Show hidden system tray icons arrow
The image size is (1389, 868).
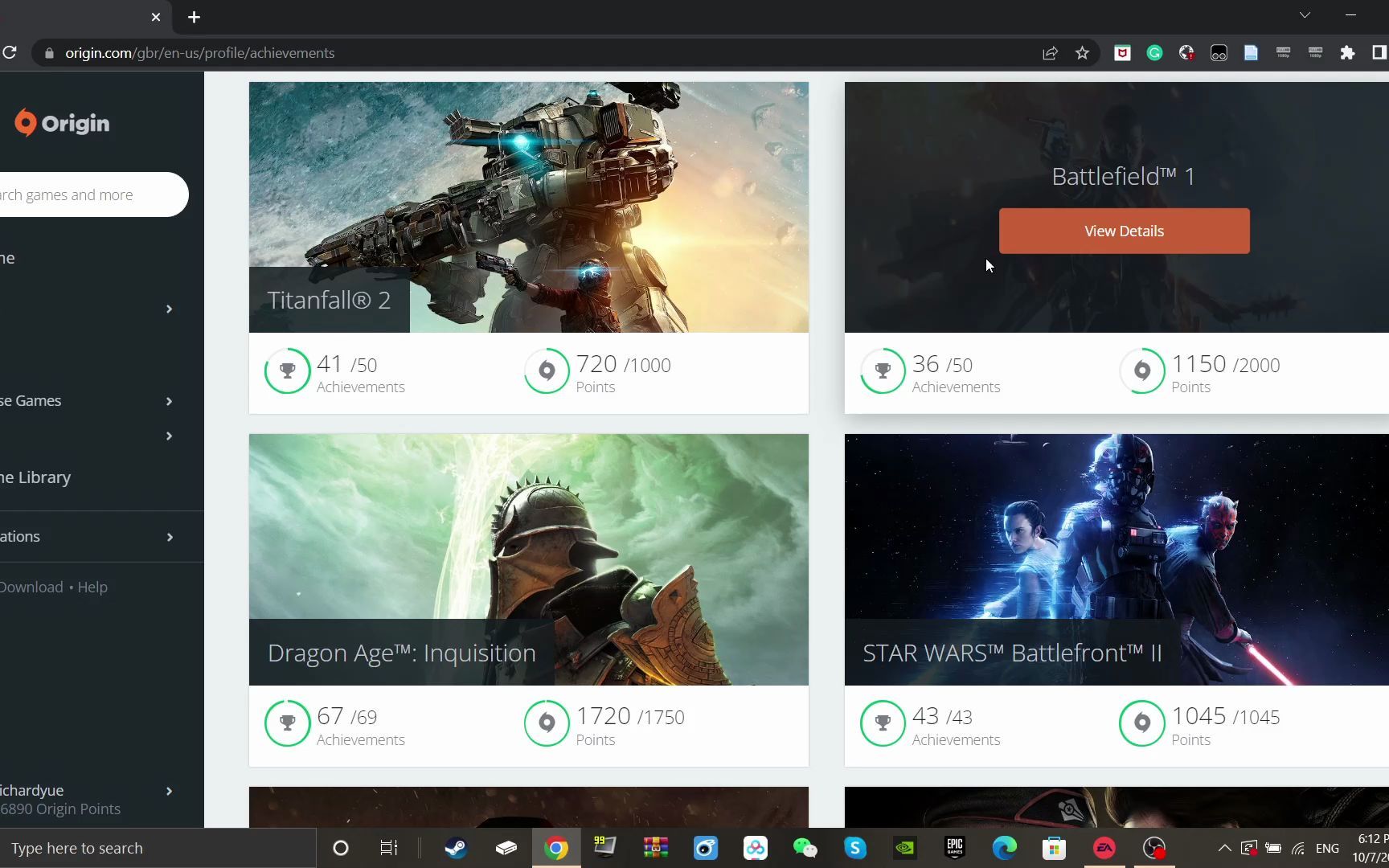click(x=1224, y=848)
